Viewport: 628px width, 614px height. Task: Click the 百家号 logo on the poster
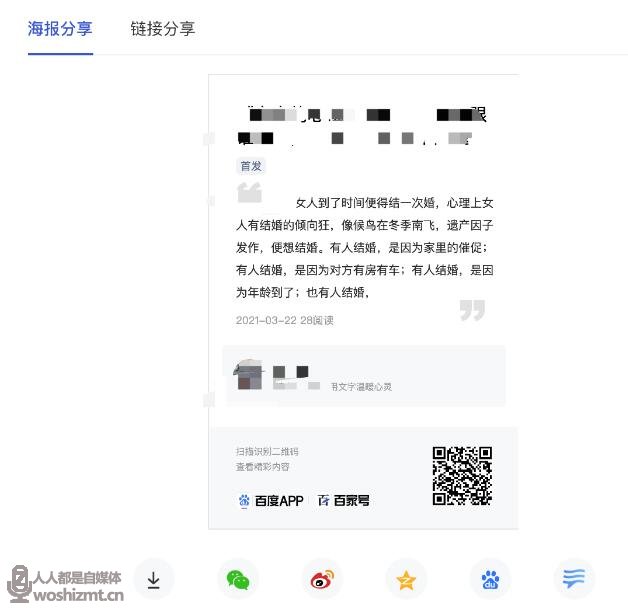click(x=344, y=501)
